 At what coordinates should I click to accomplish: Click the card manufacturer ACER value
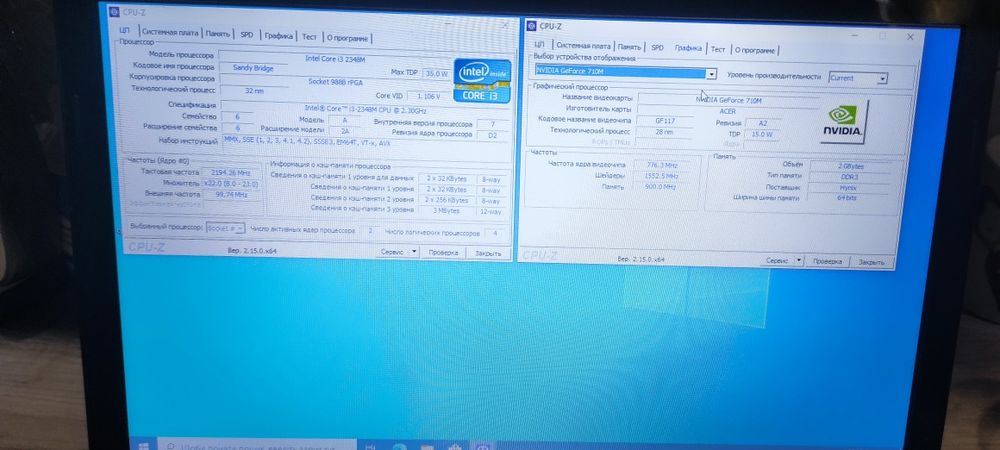[728, 112]
